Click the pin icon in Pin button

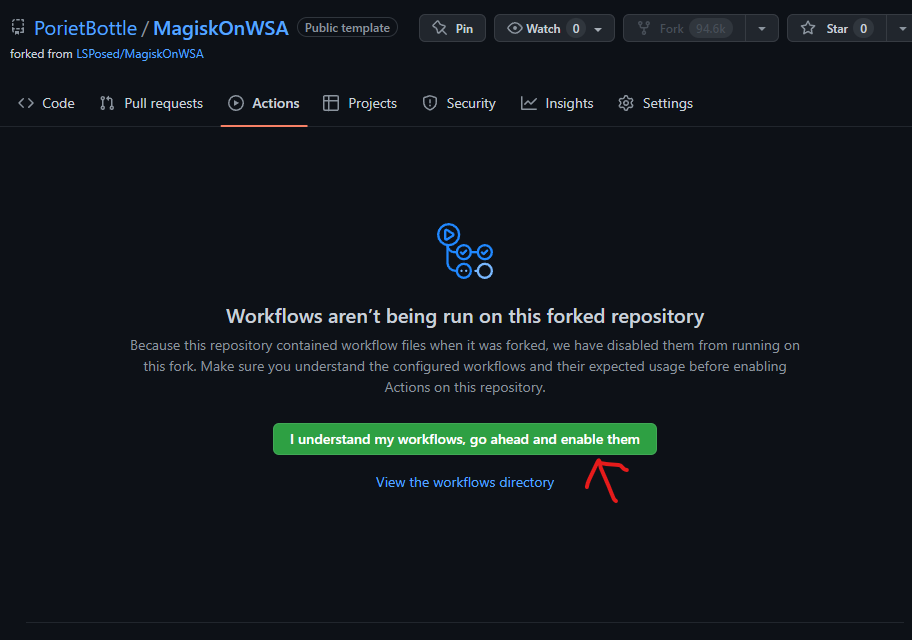pyautogui.click(x=440, y=29)
